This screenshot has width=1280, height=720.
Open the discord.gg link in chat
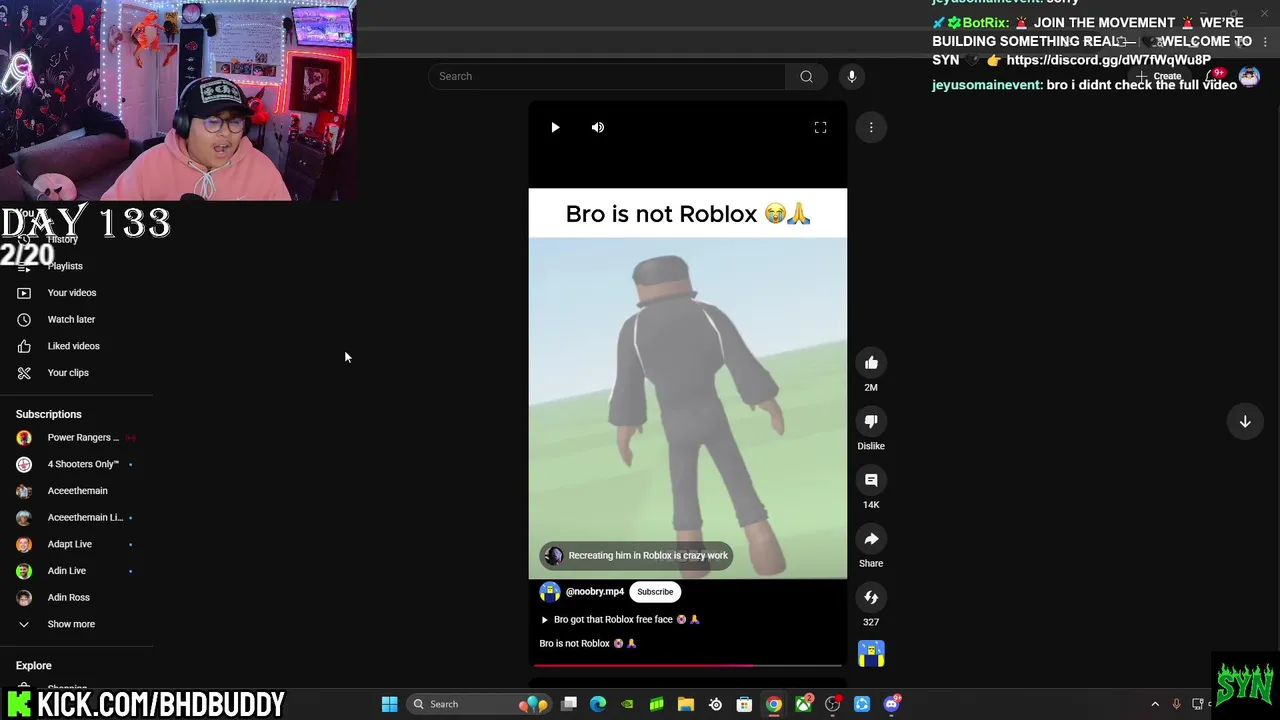(1109, 60)
